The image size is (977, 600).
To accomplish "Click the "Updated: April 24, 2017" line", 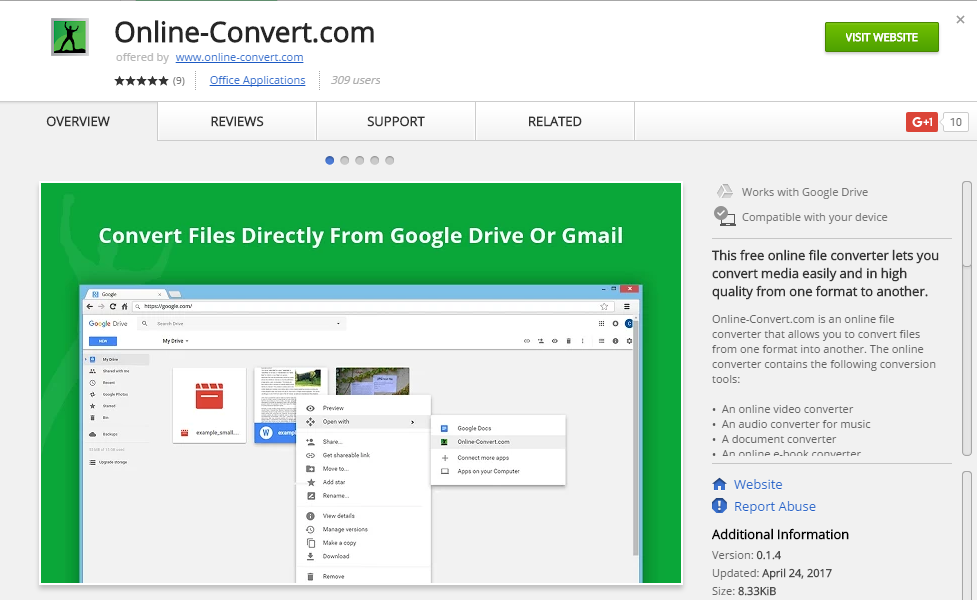I will click(772, 573).
